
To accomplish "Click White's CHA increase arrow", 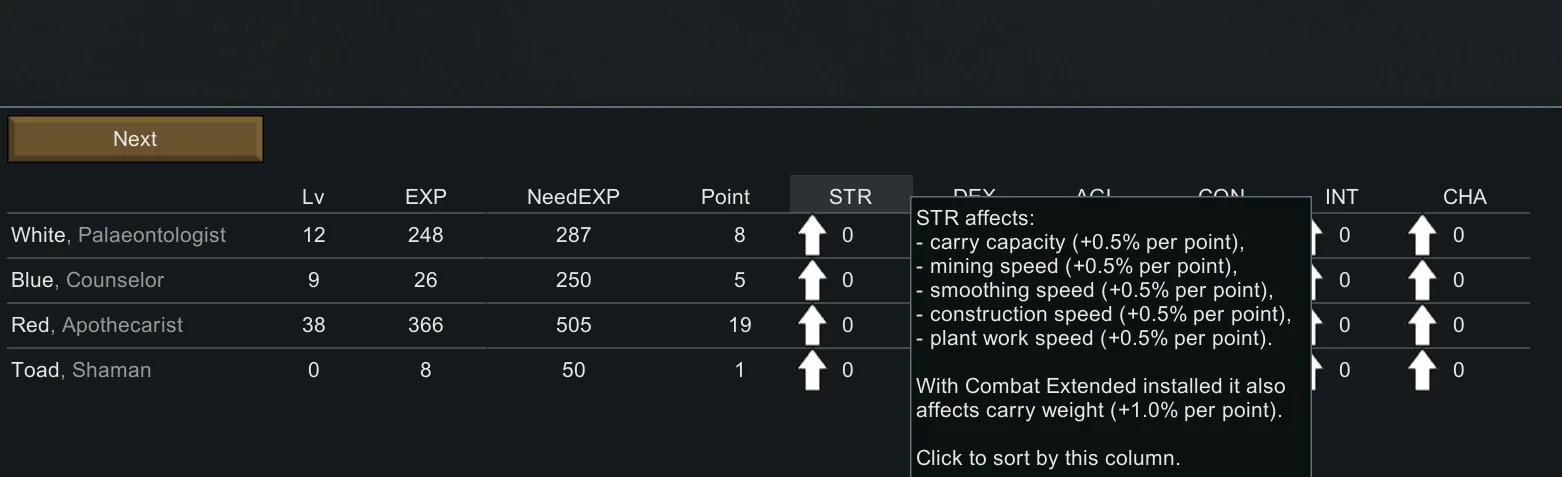I will pyautogui.click(x=1422, y=236).
